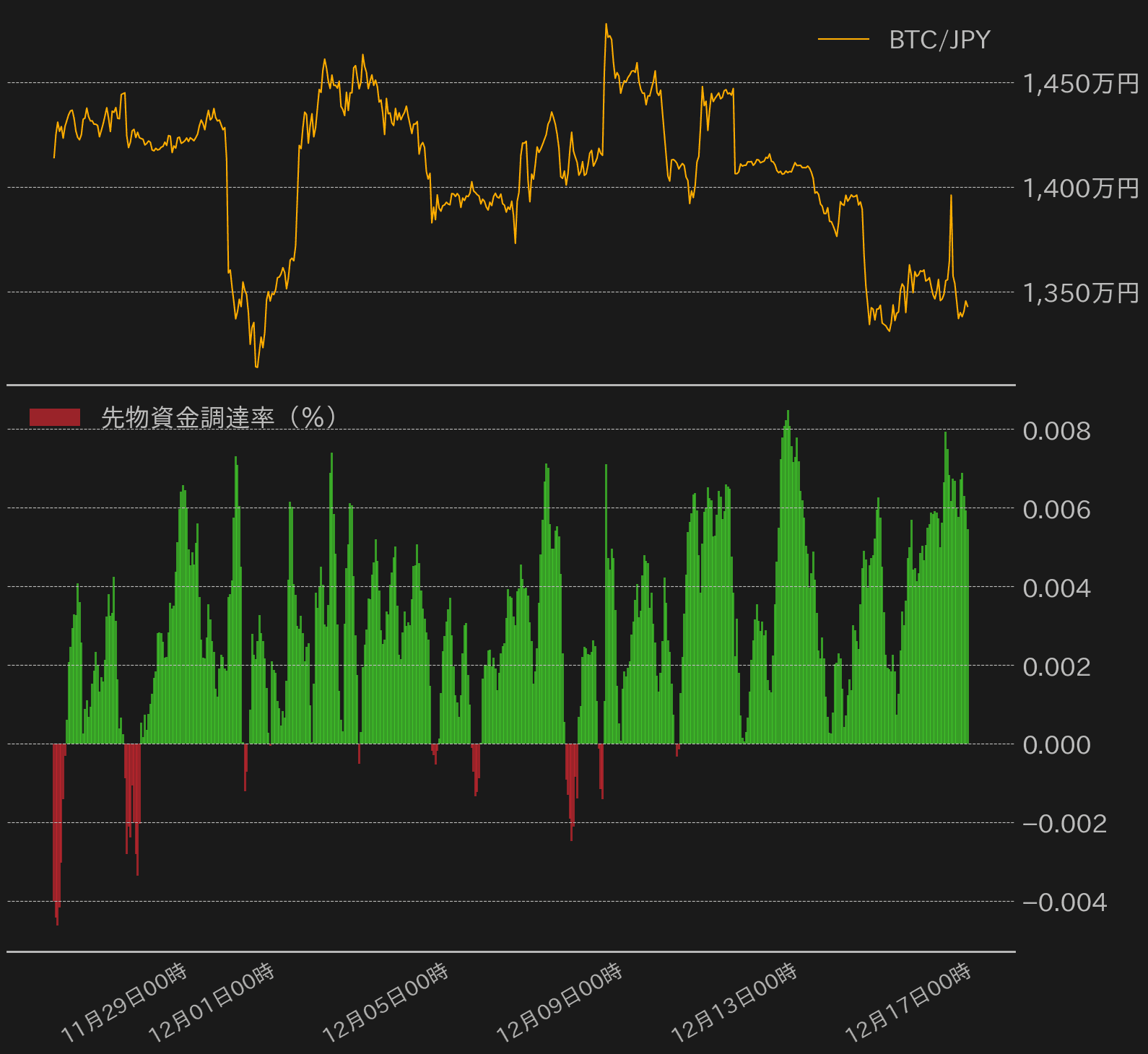
Task: Click the red funding rate legend swatch
Action: coord(55,417)
